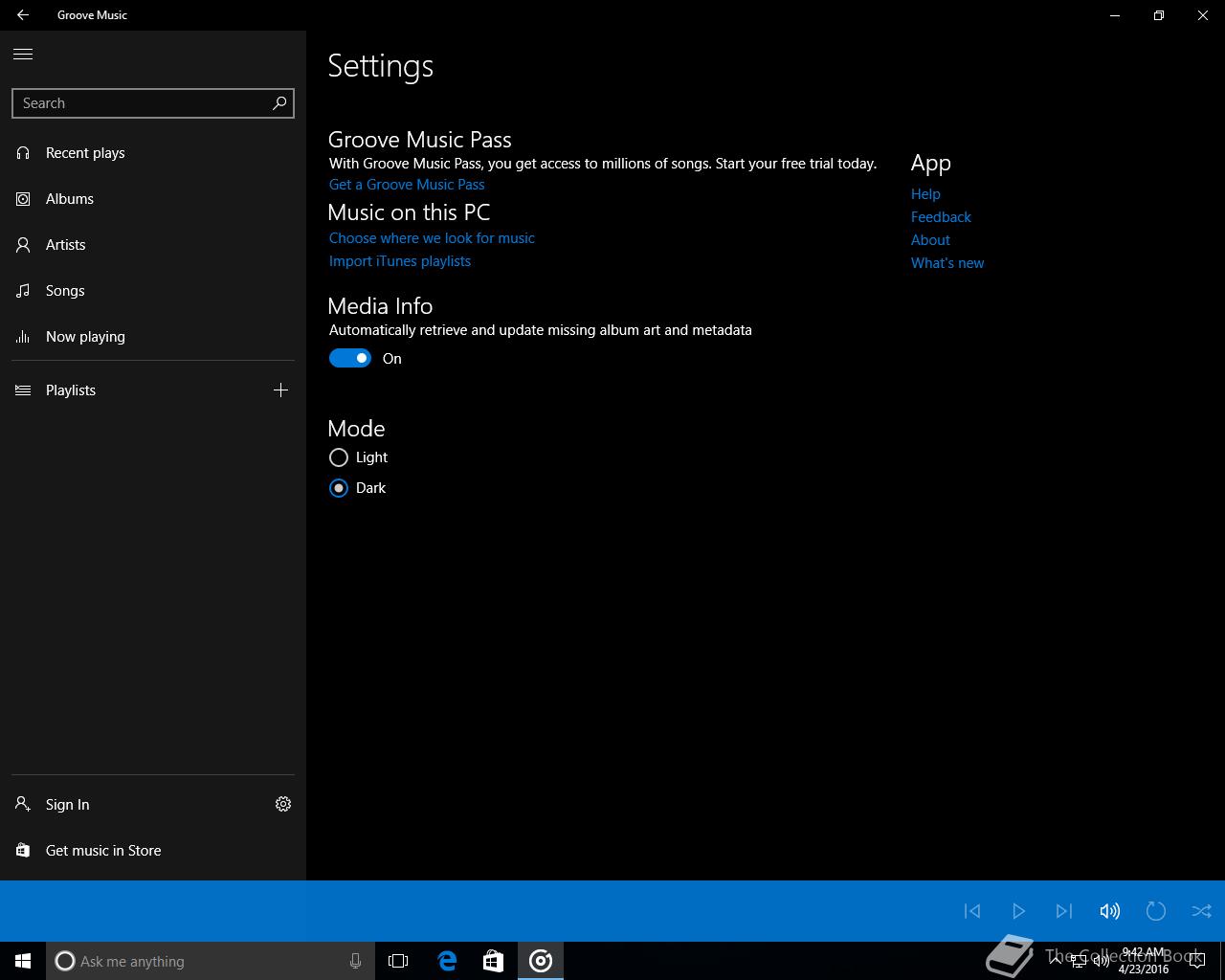Click the Now playing bars icon
This screenshot has height=980, width=1225.
(23, 337)
